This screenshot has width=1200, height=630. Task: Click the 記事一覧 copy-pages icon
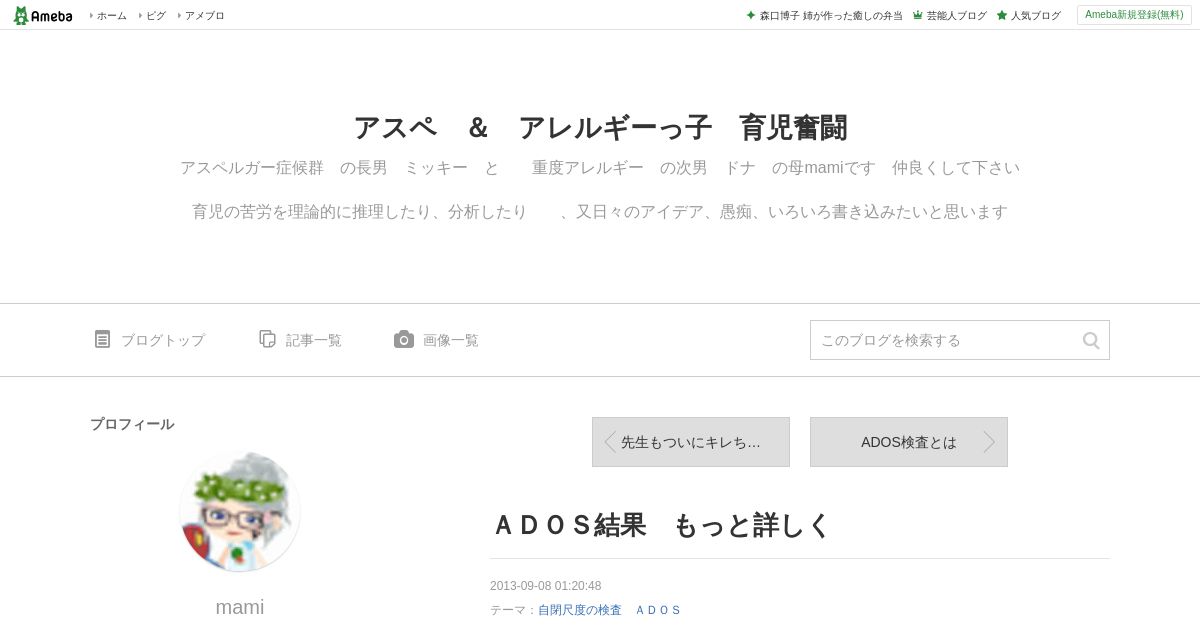tap(267, 339)
